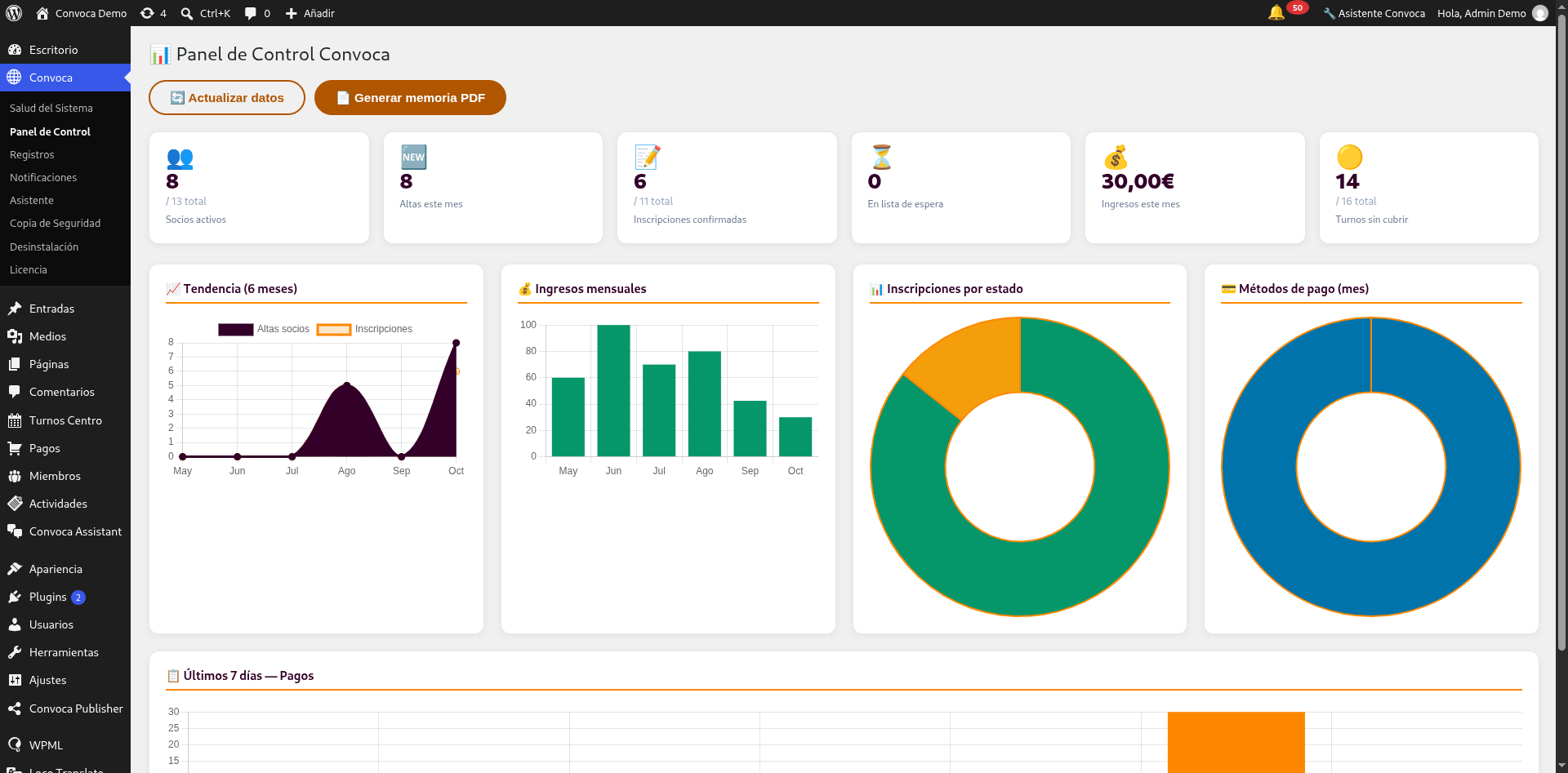Image resolution: width=1568 pixels, height=773 pixels.
Task: Open the Añadir new content menu
Action: [x=310, y=13]
